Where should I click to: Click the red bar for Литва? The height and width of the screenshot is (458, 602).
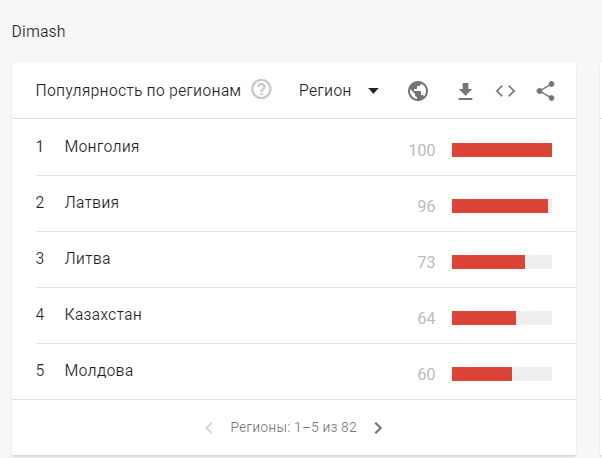point(488,262)
